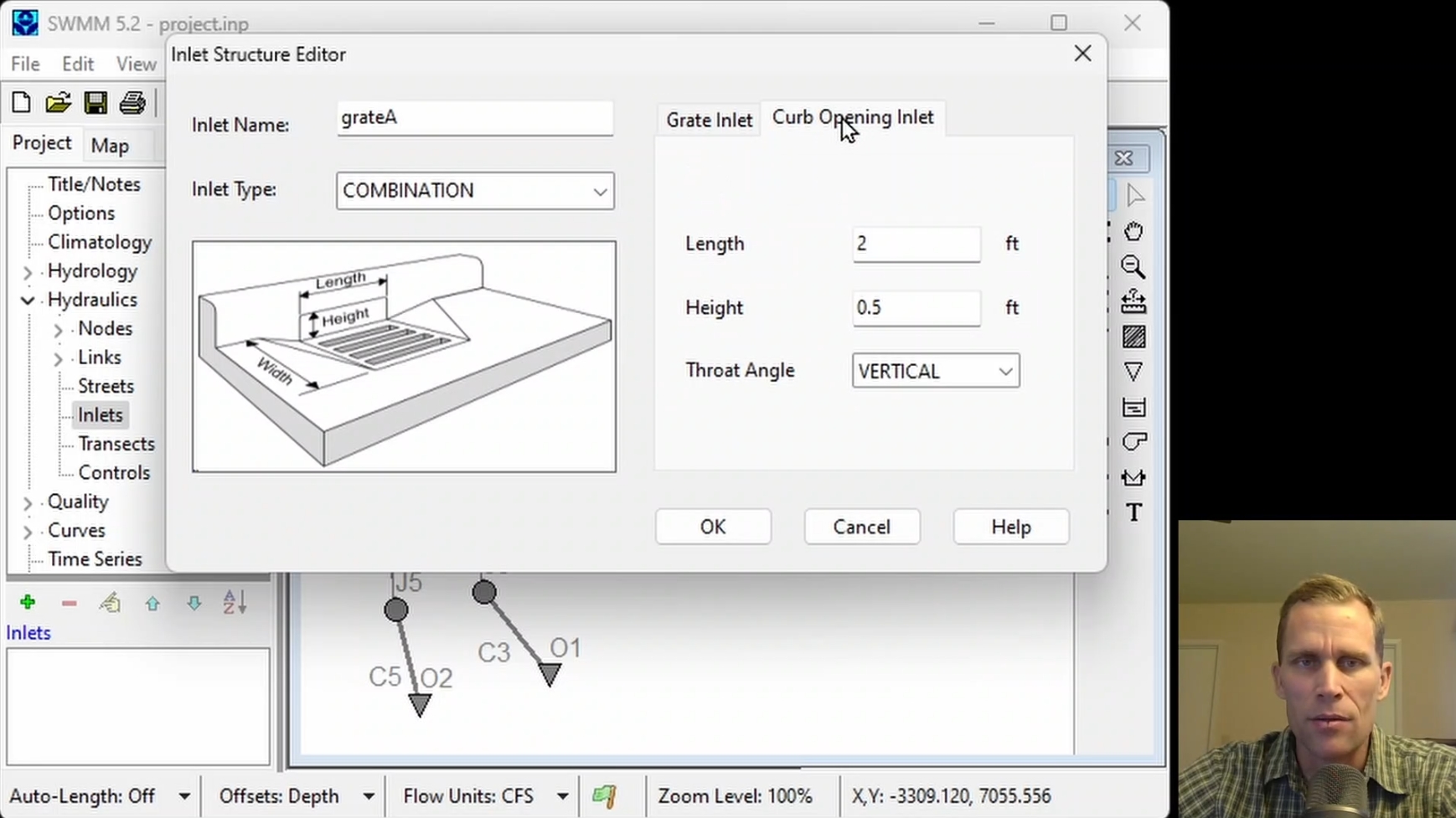The width and height of the screenshot is (1456, 818).
Task: Open the File menu
Action: [x=25, y=64]
